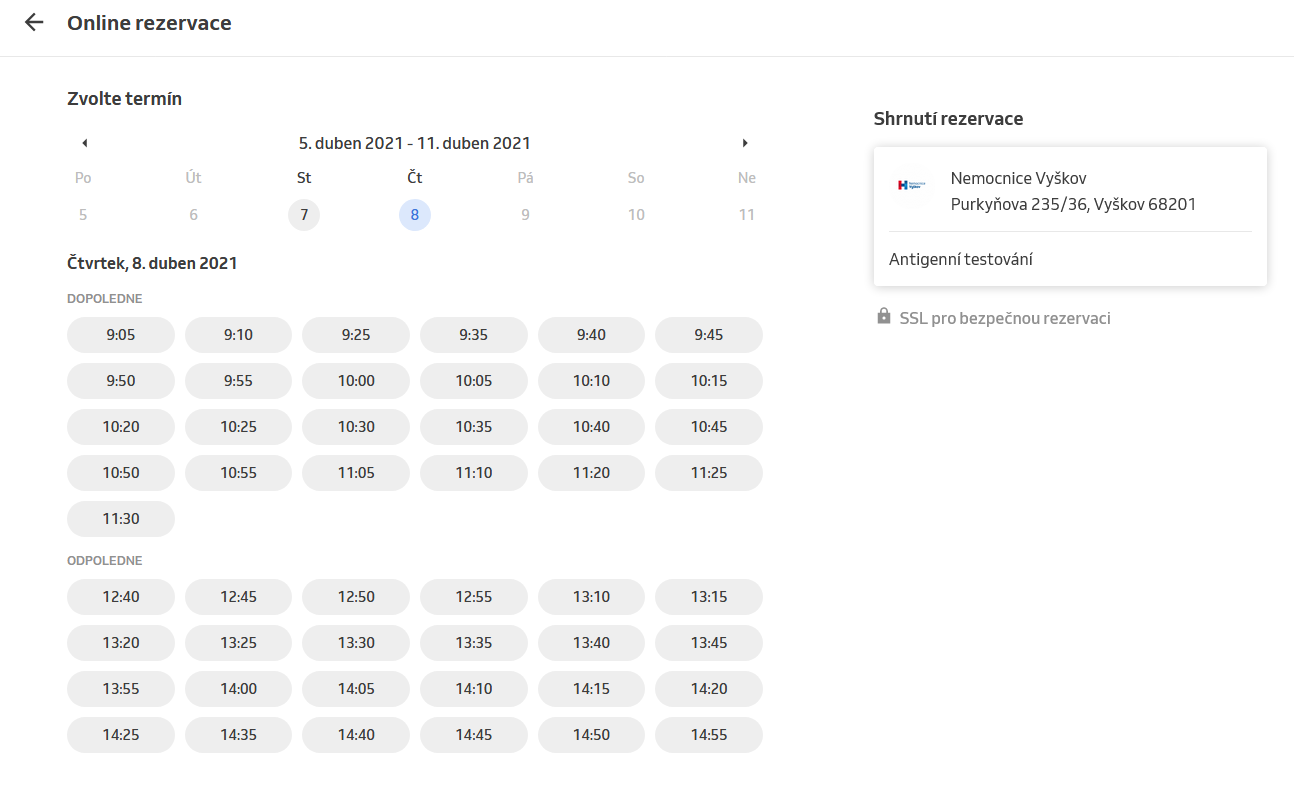This screenshot has height=789, width=1294.
Task: Click the SSL padlock icon
Action: (884, 317)
